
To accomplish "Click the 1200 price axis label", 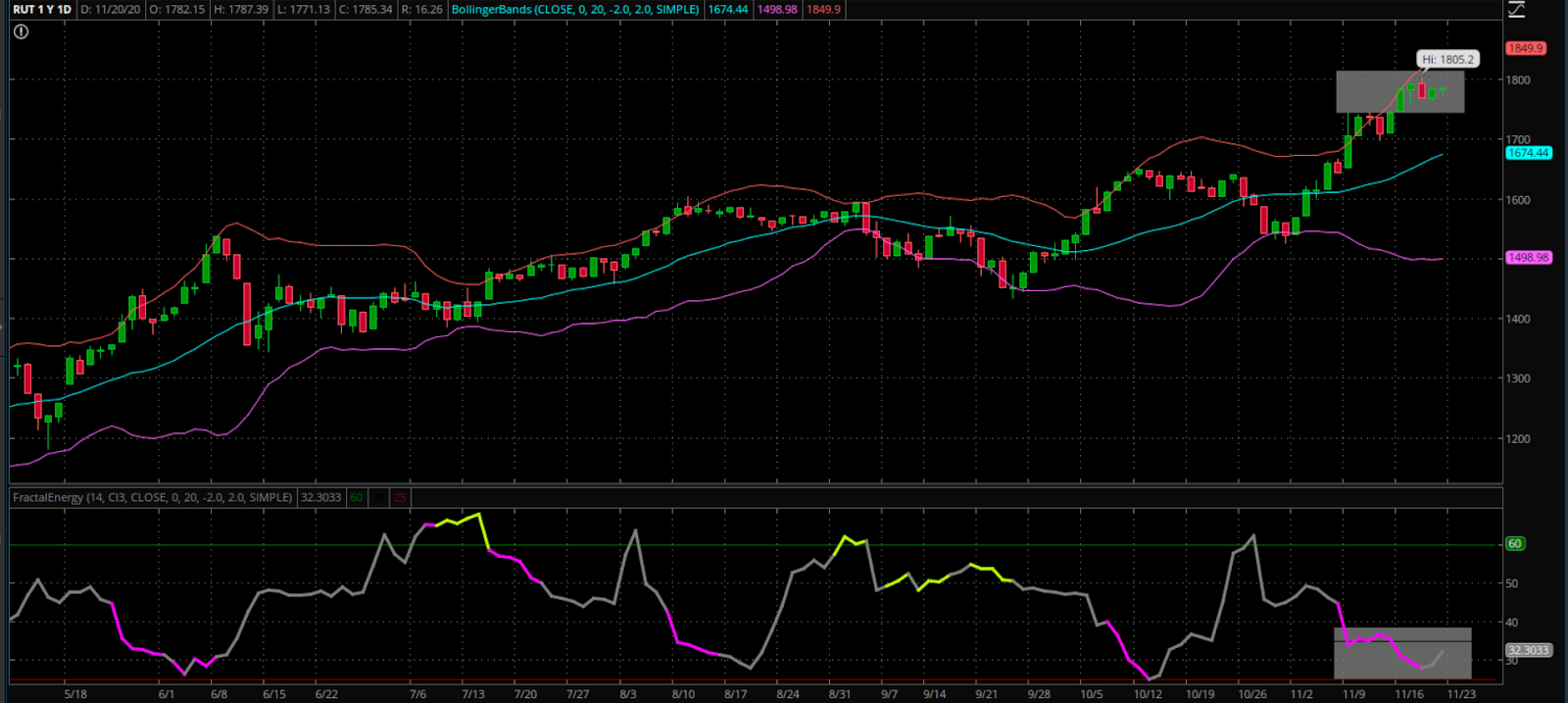I will tap(1518, 438).
